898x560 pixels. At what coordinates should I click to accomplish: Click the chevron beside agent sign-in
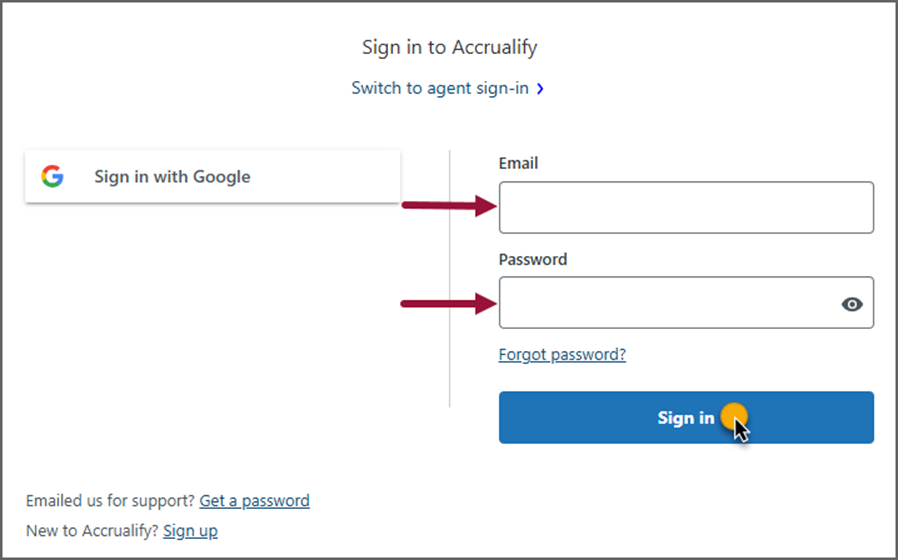tap(540, 89)
